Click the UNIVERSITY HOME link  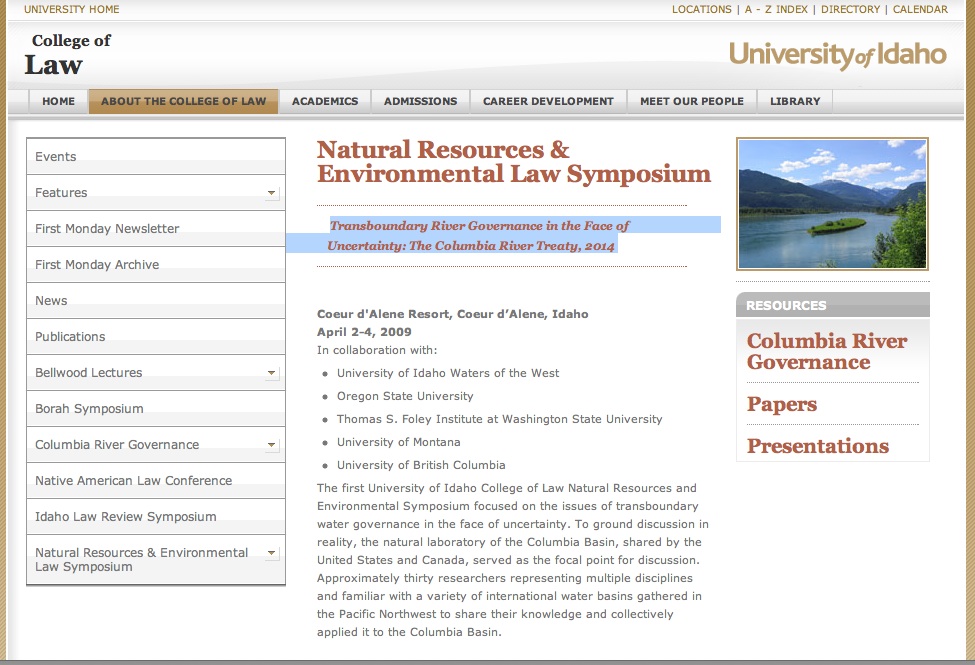(x=72, y=9)
